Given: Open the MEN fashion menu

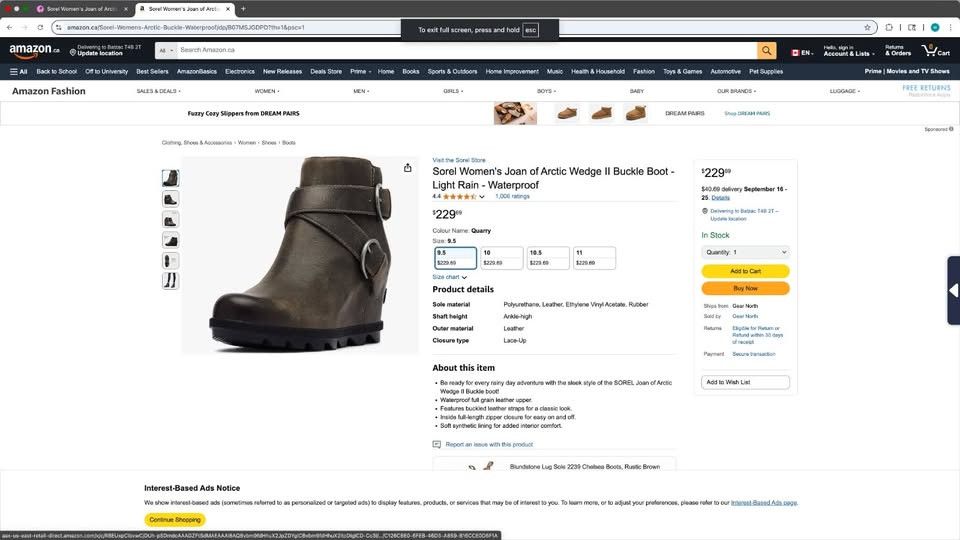Looking at the screenshot, I should tap(361, 91).
